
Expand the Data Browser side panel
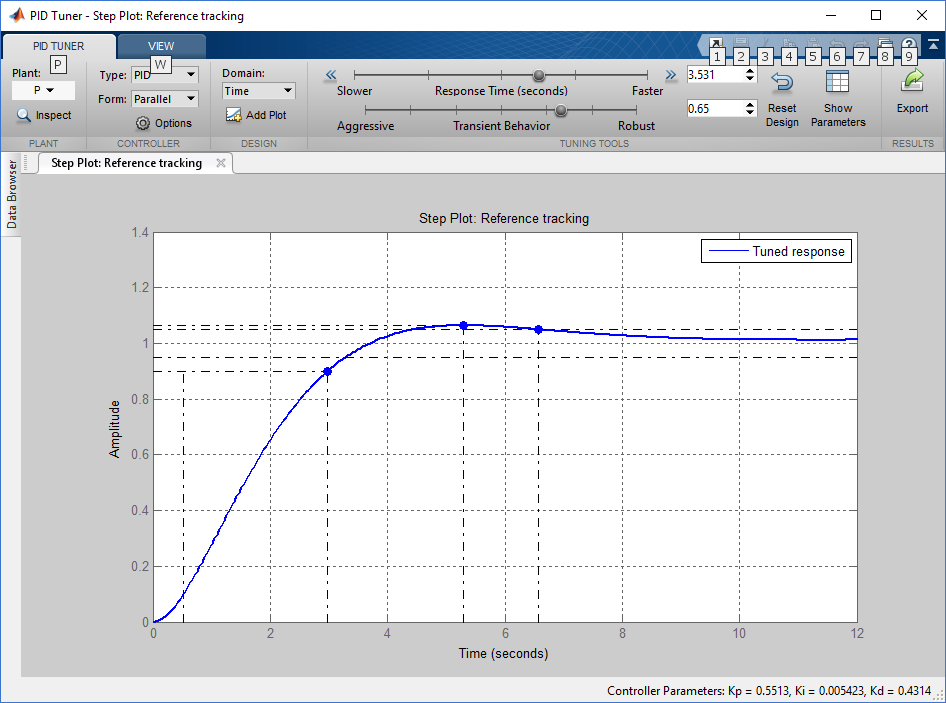(11, 194)
